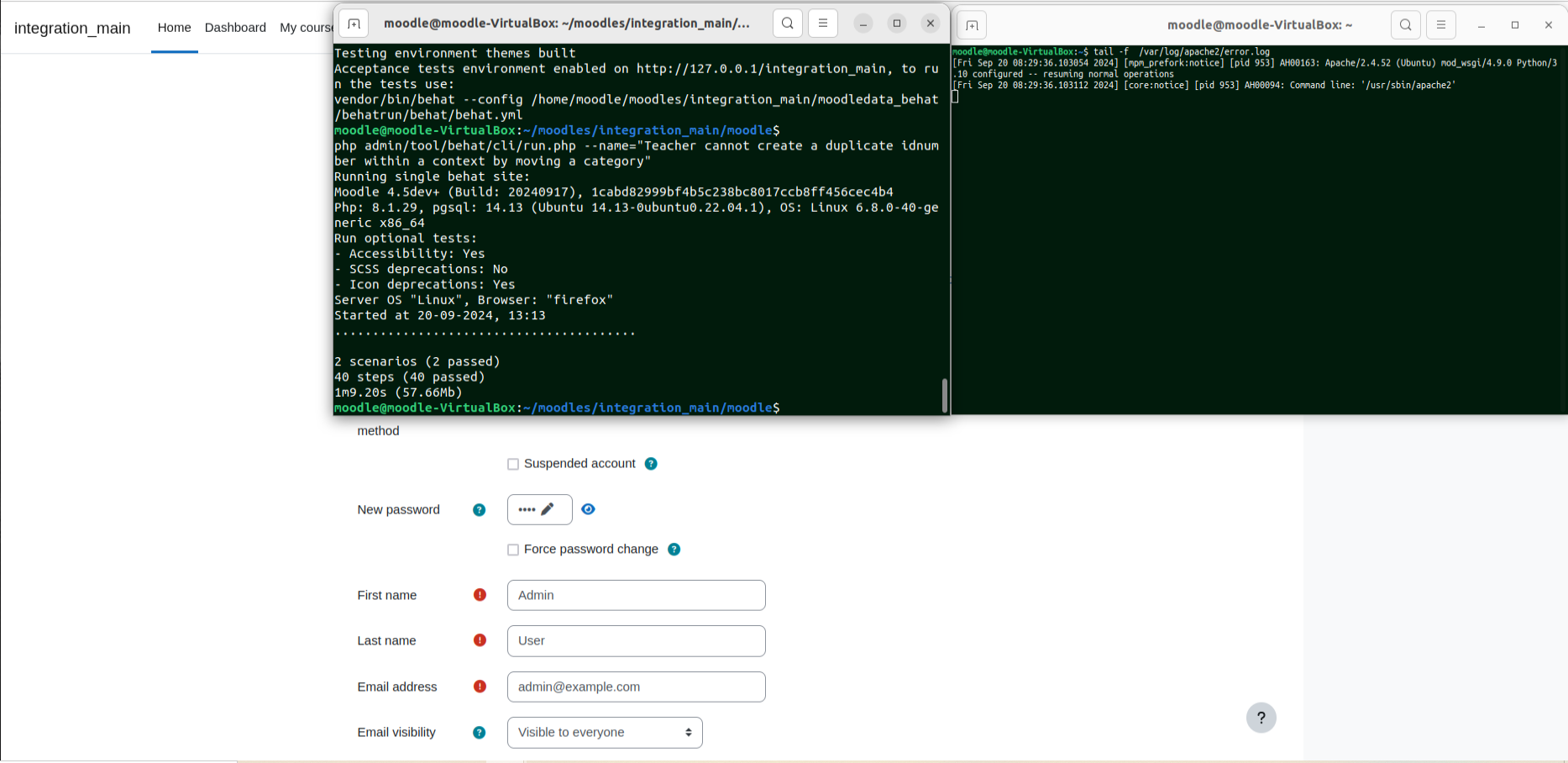Minimize the right terminal window
1568x763 pixels.
(1481, 25)
